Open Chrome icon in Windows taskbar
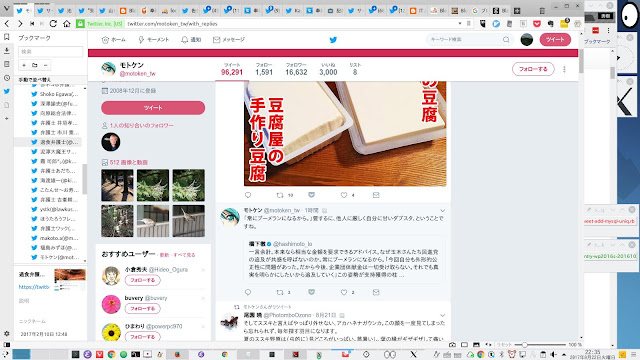The image size is (640, 360). click(111, 354)
